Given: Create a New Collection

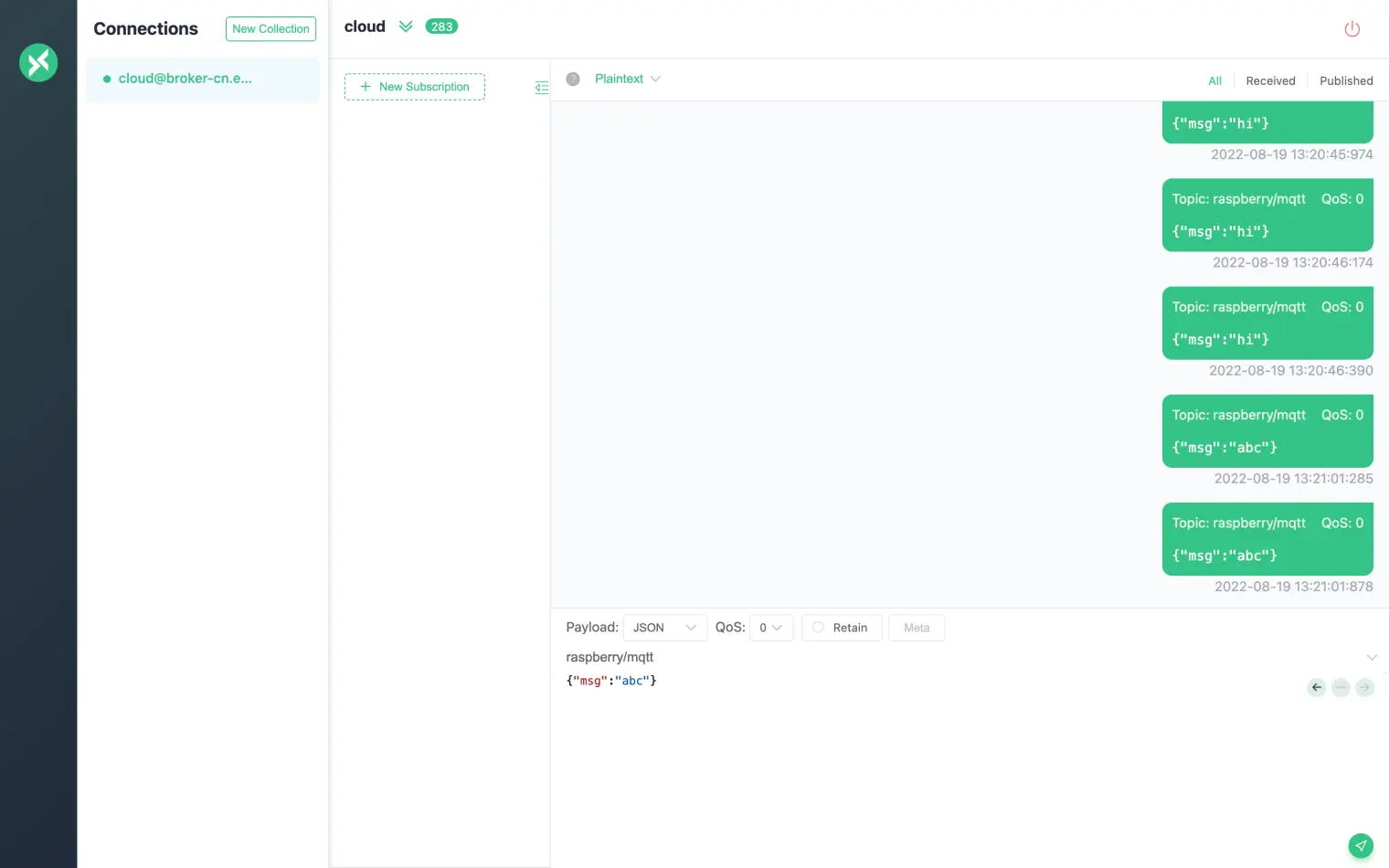Looking at the screenshot, I should [x=270, y=28].
